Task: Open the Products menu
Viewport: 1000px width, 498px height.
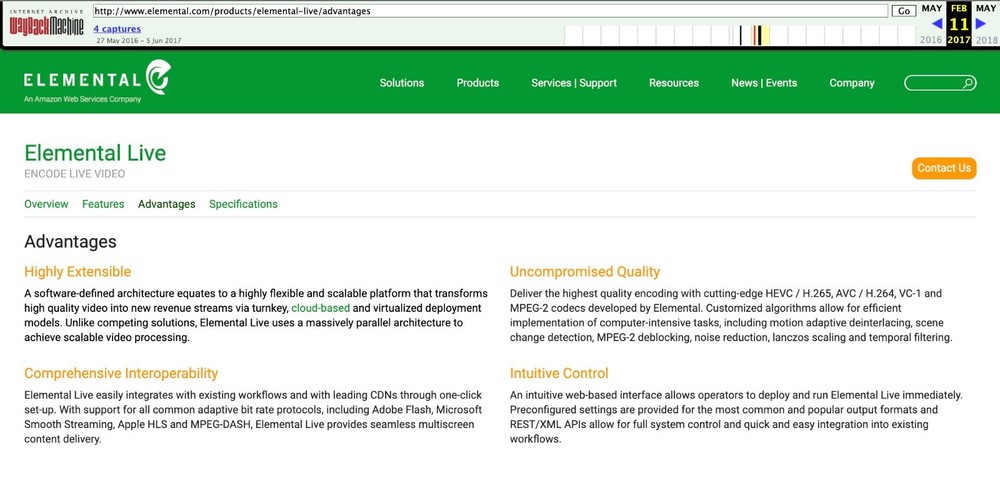Action: [477, 83]
